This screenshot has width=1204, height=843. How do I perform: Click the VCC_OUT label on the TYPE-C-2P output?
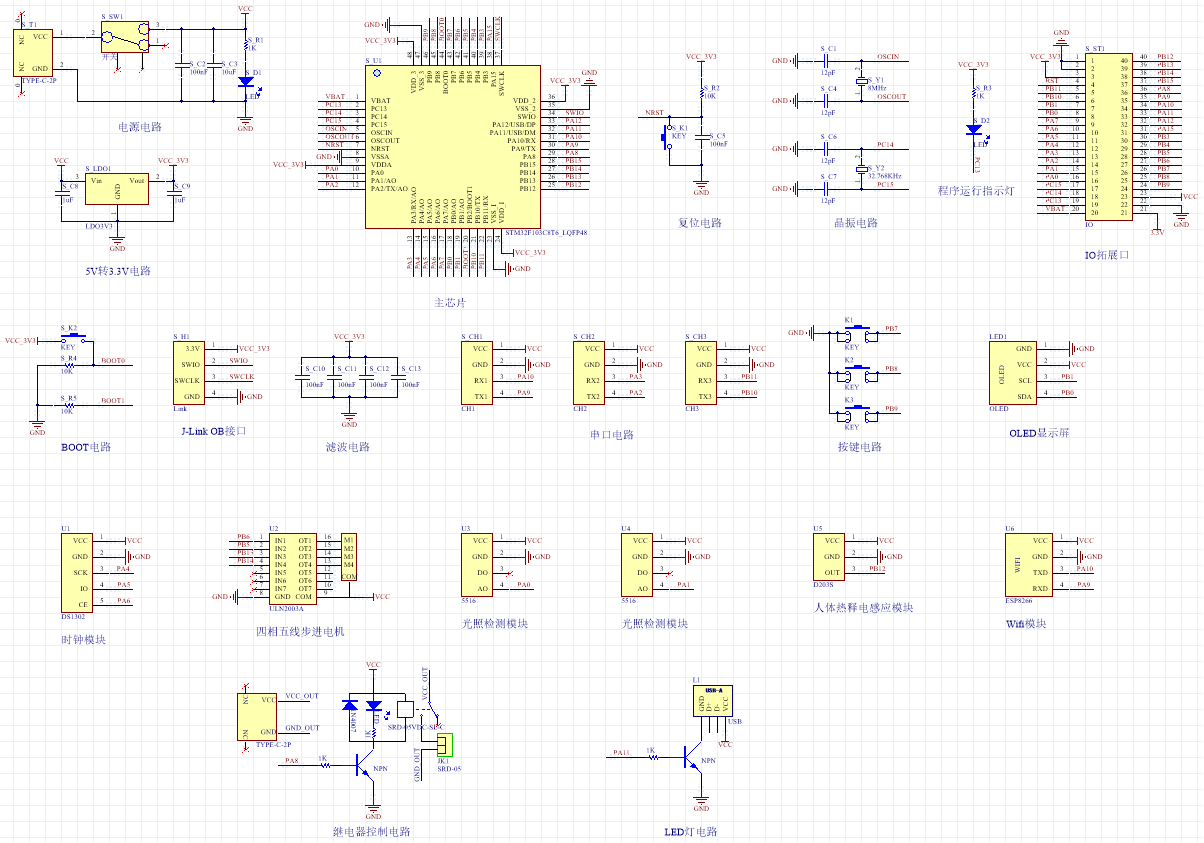(x=301, y=695)
